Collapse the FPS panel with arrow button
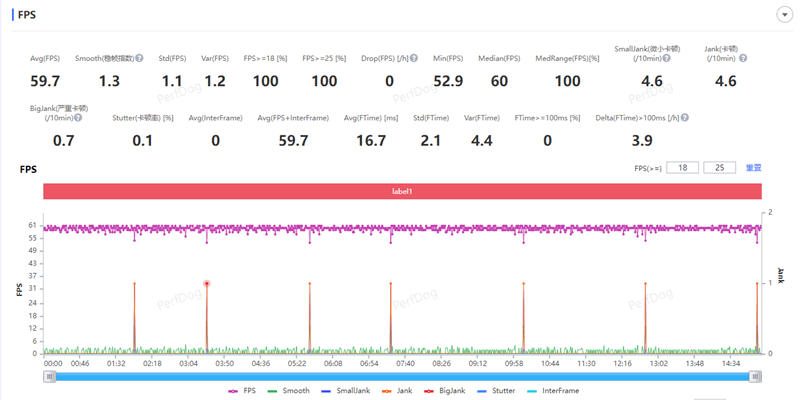Viewport: 800px width, 400px height. (784, 14)
